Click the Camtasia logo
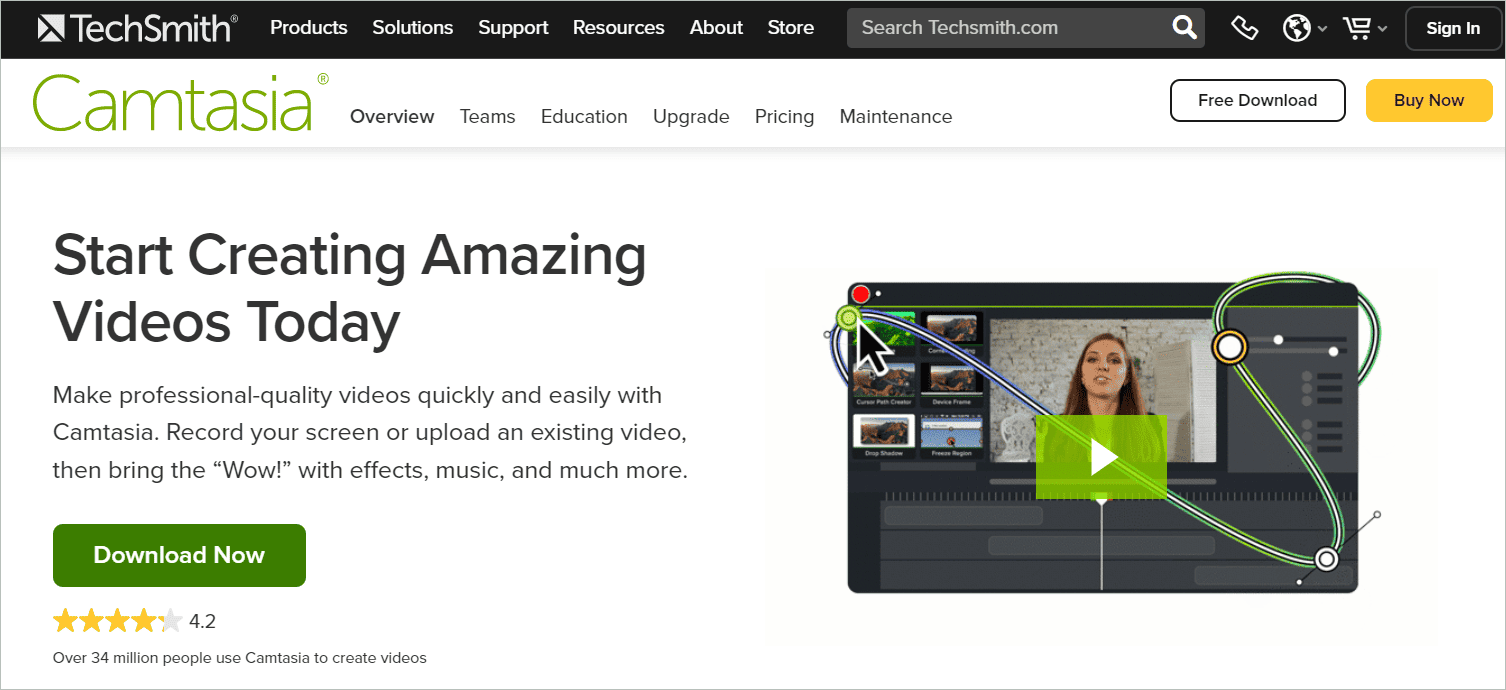1506x690 pixels. 176,100
